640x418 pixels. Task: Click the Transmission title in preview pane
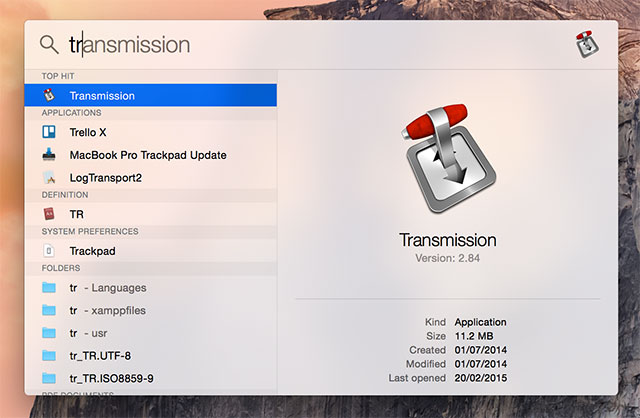448,240
